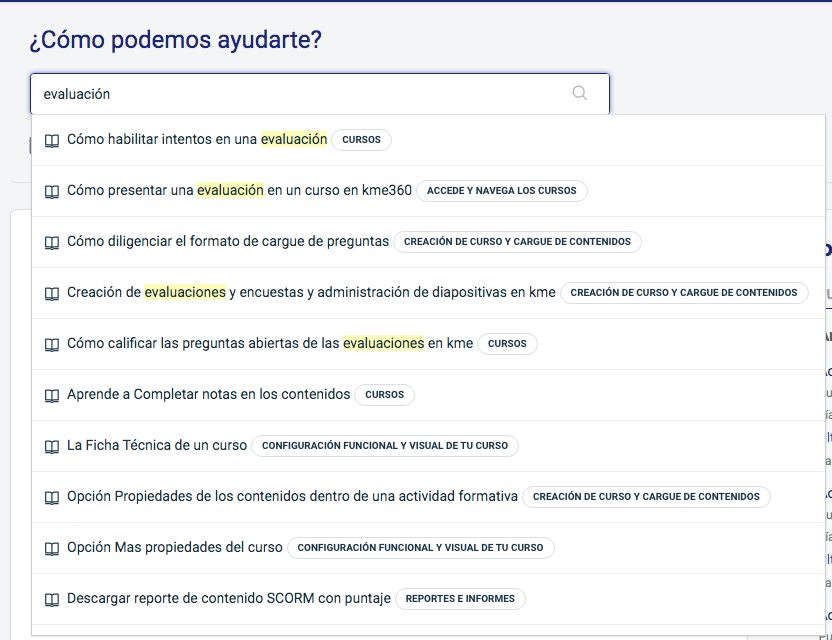Click category tag on 'Opción Propiedades de los contenidos' row
This screenshot has height=640, width=832.
pyautogui.click(x=646, y=496)
